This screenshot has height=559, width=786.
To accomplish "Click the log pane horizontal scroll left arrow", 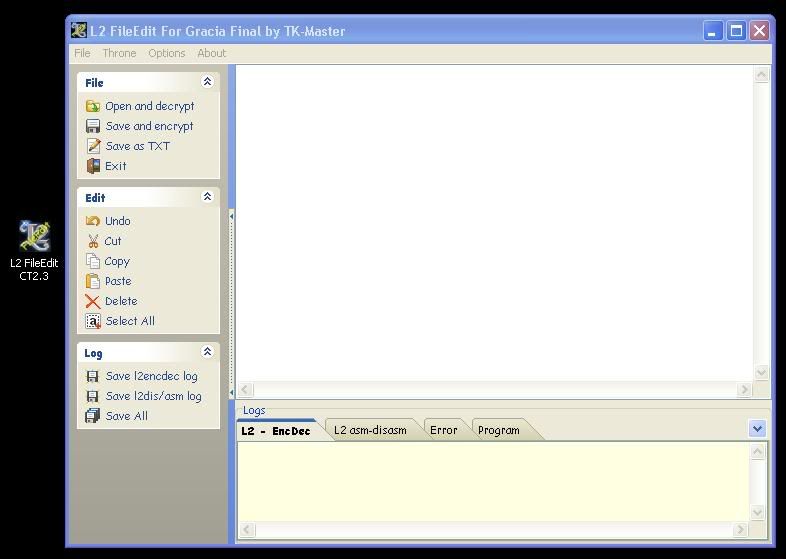I will point(248,529).
